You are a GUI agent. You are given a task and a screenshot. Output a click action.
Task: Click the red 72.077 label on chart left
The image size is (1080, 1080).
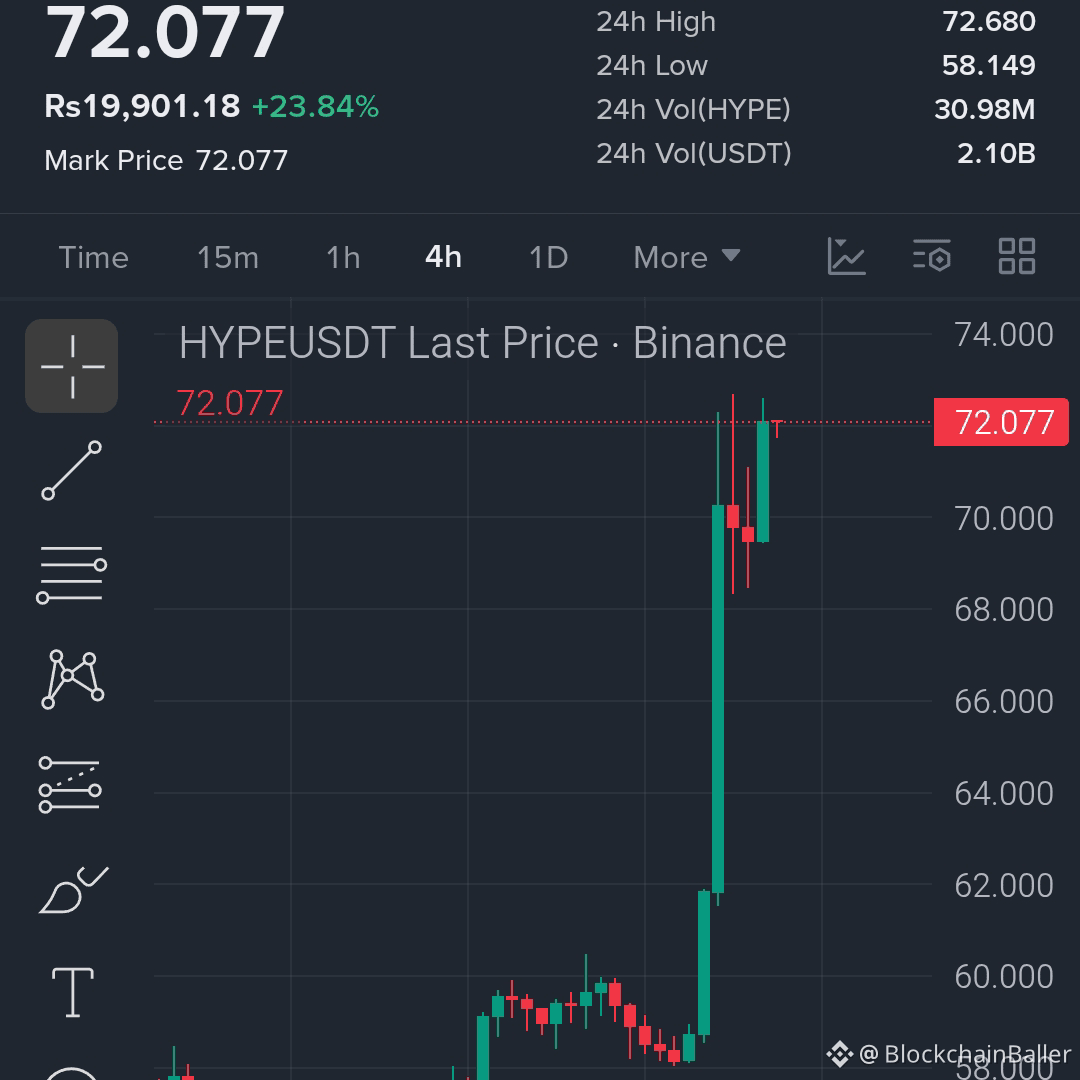click(x=230, y=403)
